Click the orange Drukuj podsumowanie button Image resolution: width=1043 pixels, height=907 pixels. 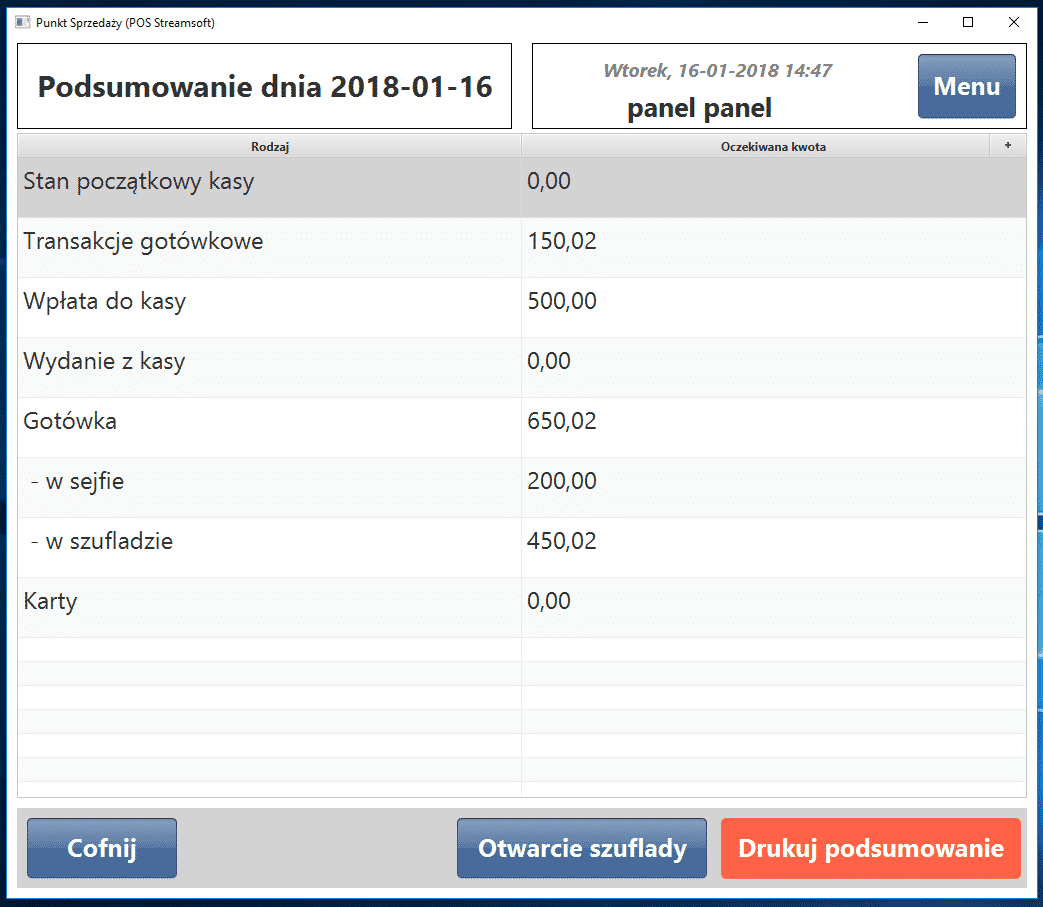tap(870, 848)
